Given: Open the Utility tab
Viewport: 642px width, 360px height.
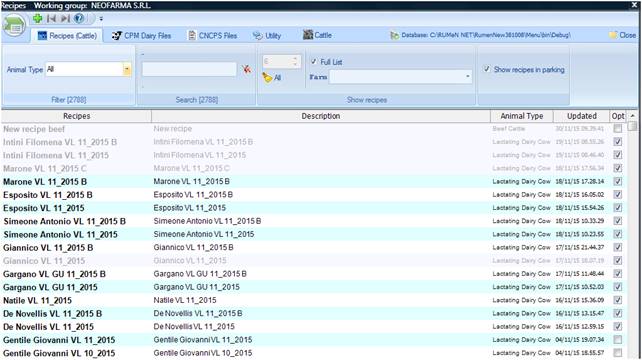Looking at the screenshot, I should pos(267,36).
